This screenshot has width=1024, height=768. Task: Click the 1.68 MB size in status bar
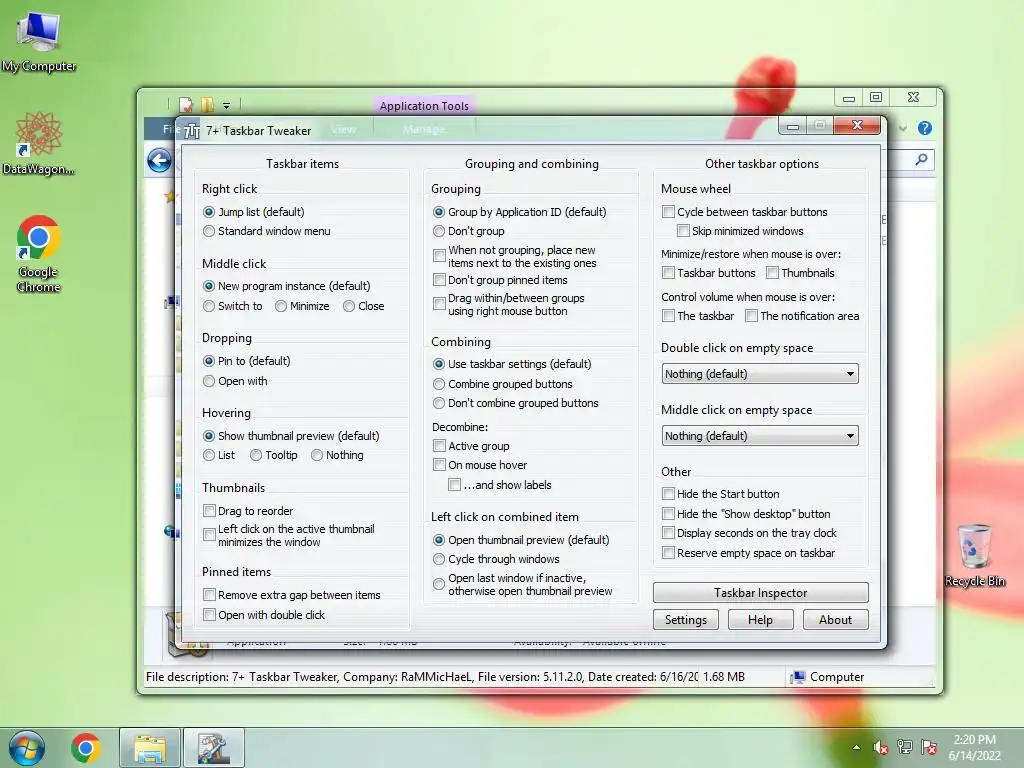pos(724,677)
